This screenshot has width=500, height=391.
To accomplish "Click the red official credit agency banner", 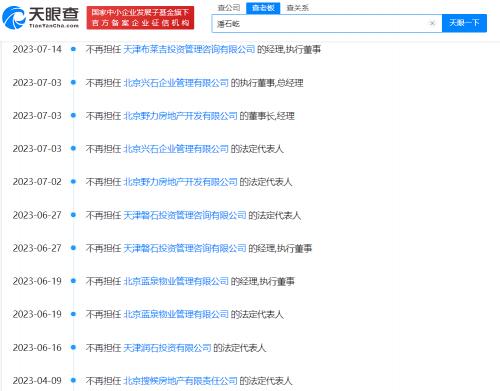I will point(140,18).
